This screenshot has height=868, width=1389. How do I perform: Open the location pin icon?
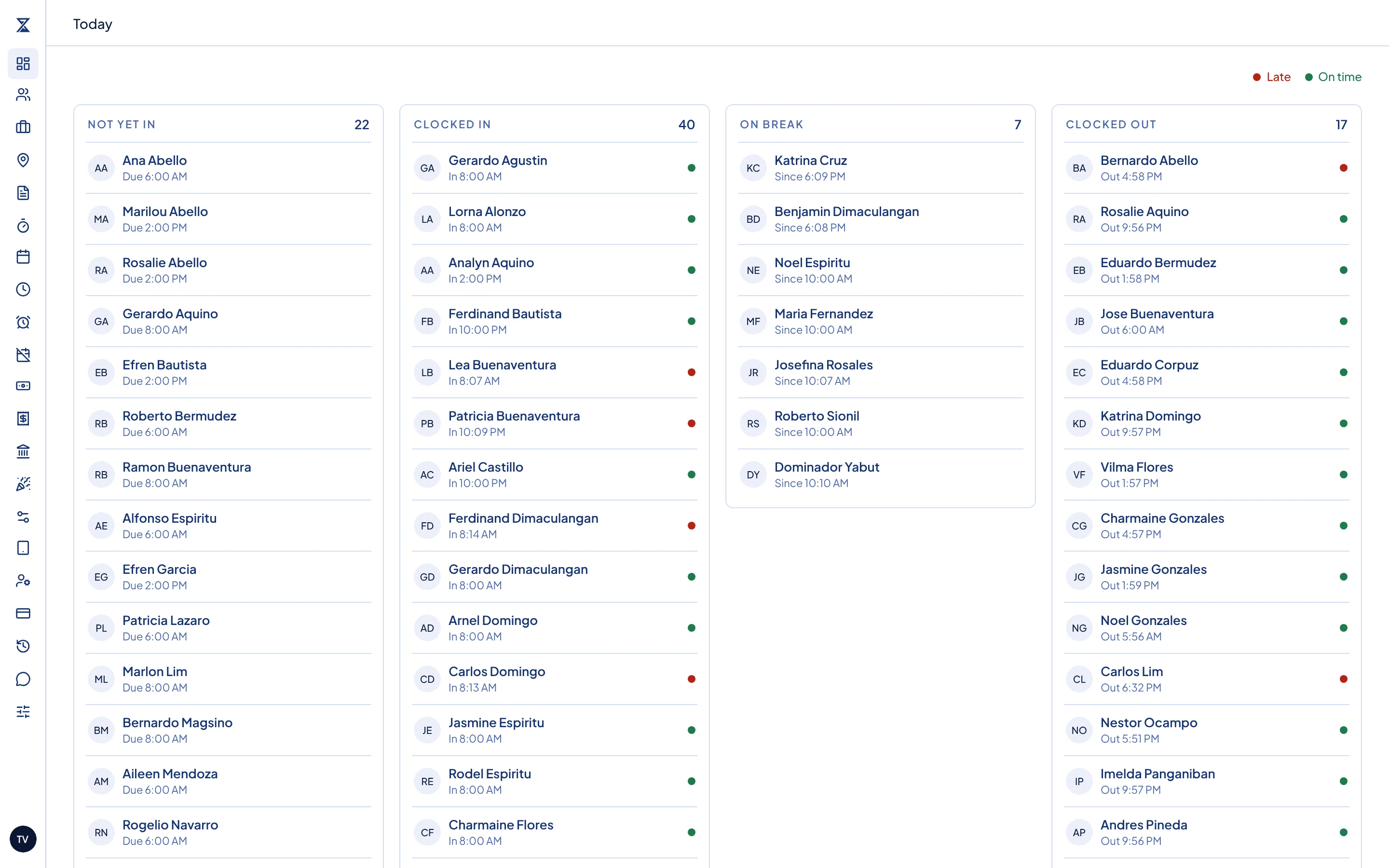(23, 160)
